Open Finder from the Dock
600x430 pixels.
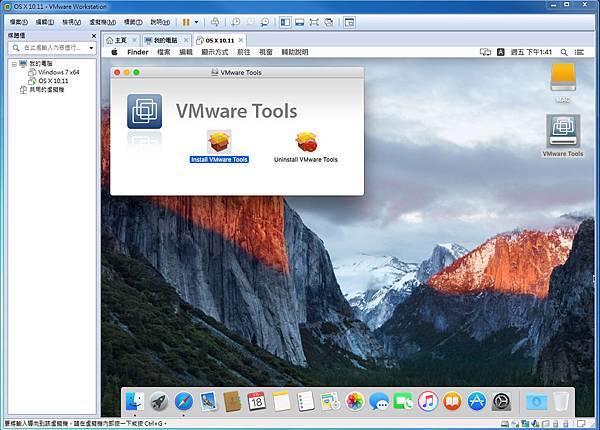[x=135, y=402]
